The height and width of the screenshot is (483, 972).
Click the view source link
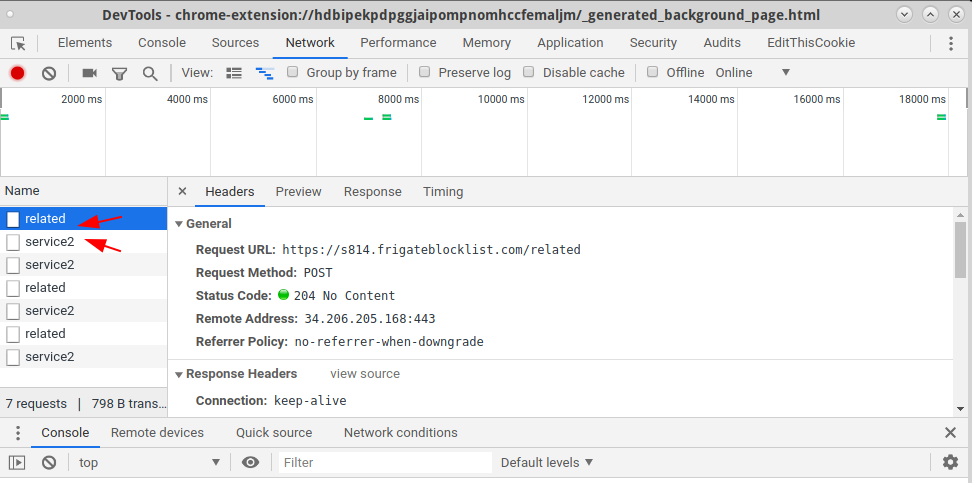(x=365, y=374)
